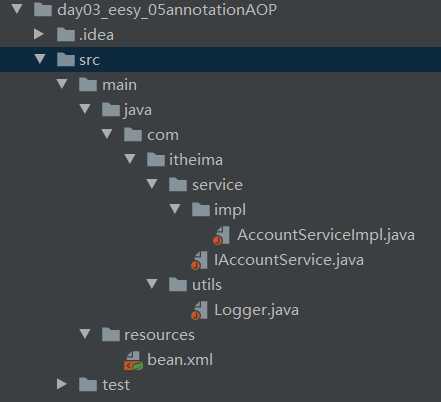Screen dimensions: 441x402
Task: Click the AccountServiceImpl.java file icon
Action: (221, 235)
